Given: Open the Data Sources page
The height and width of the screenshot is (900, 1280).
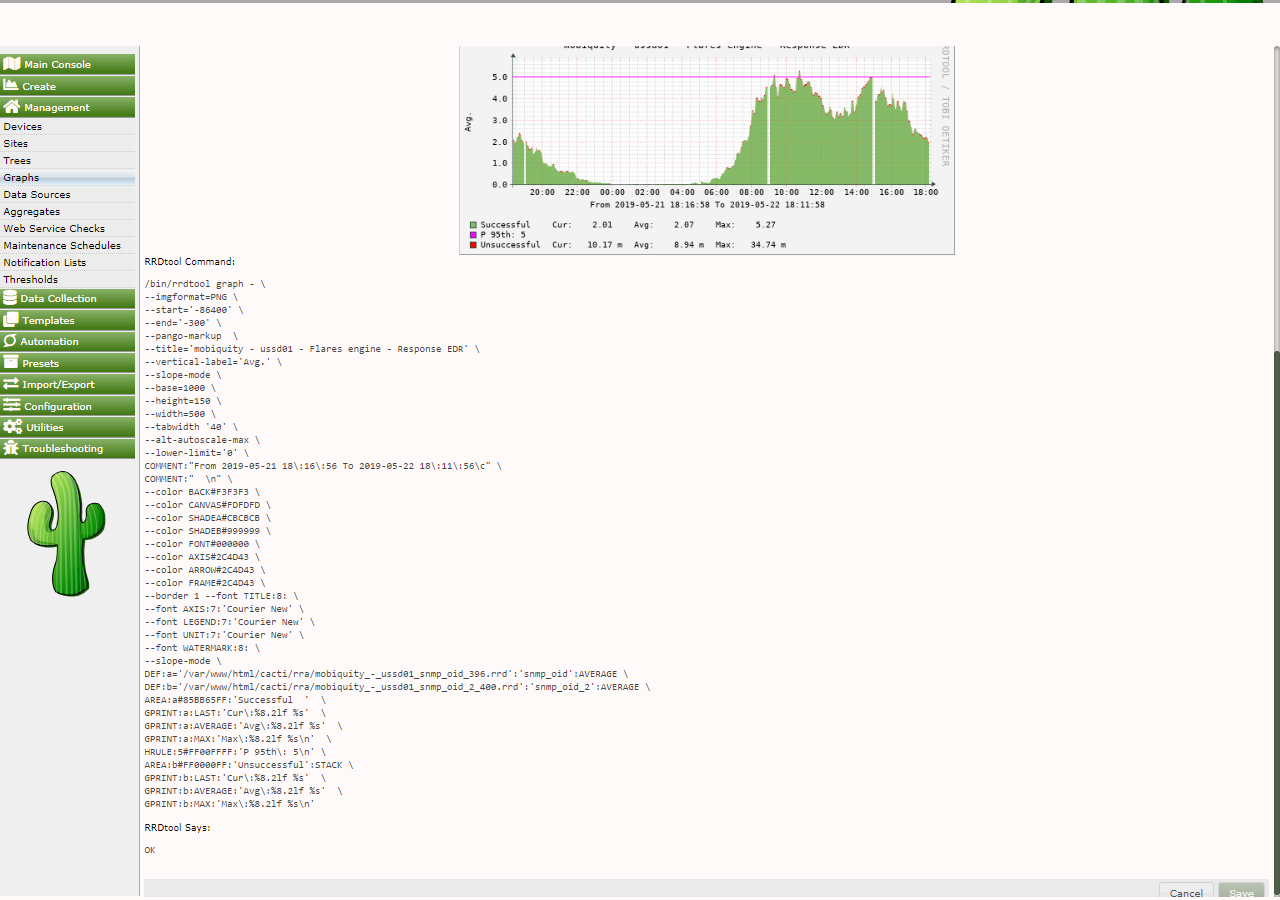Looking at the screenshot, I should (x=36, y=194).
